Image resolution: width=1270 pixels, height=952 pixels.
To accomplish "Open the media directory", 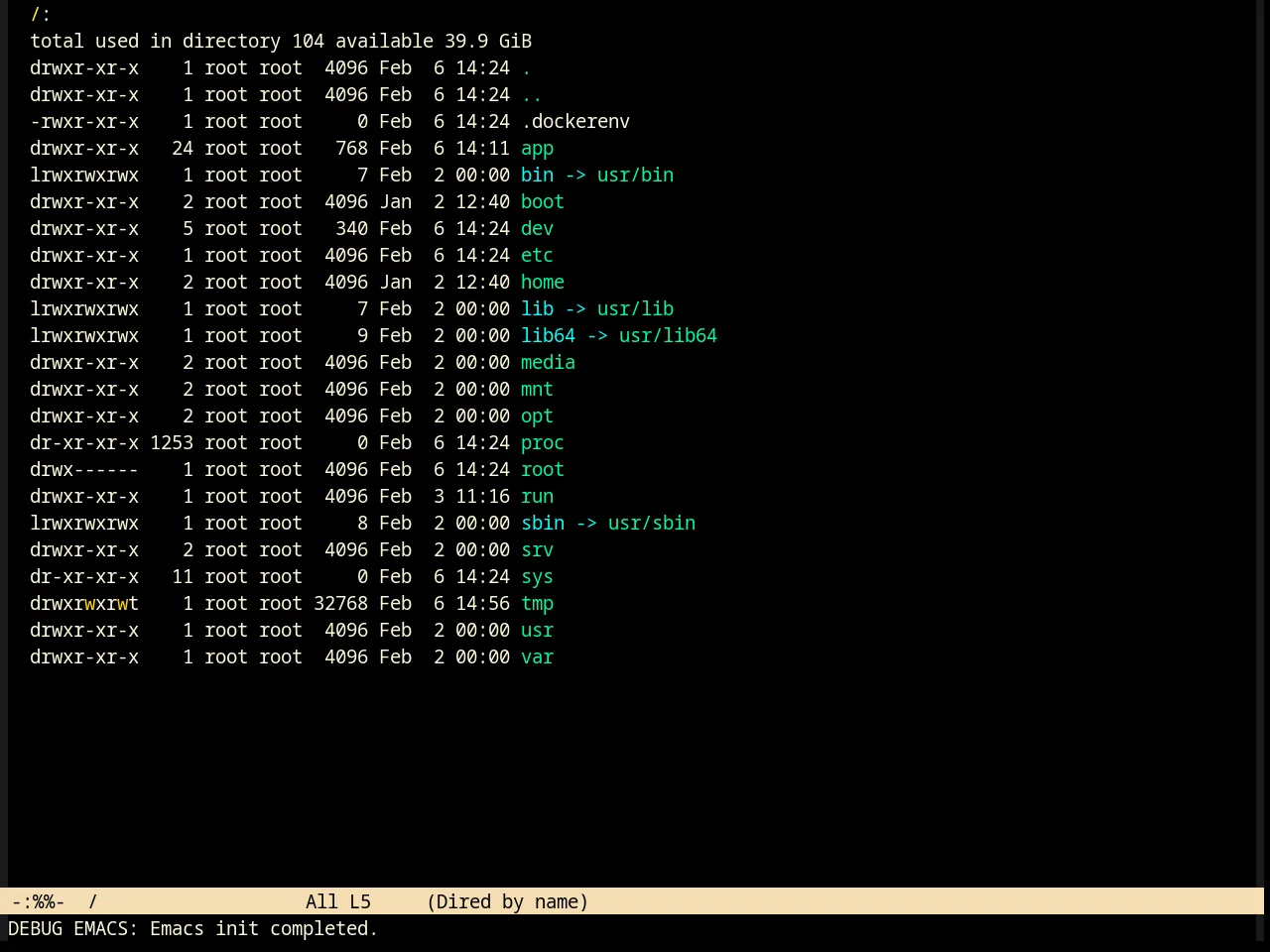I will tap(548, 363).
